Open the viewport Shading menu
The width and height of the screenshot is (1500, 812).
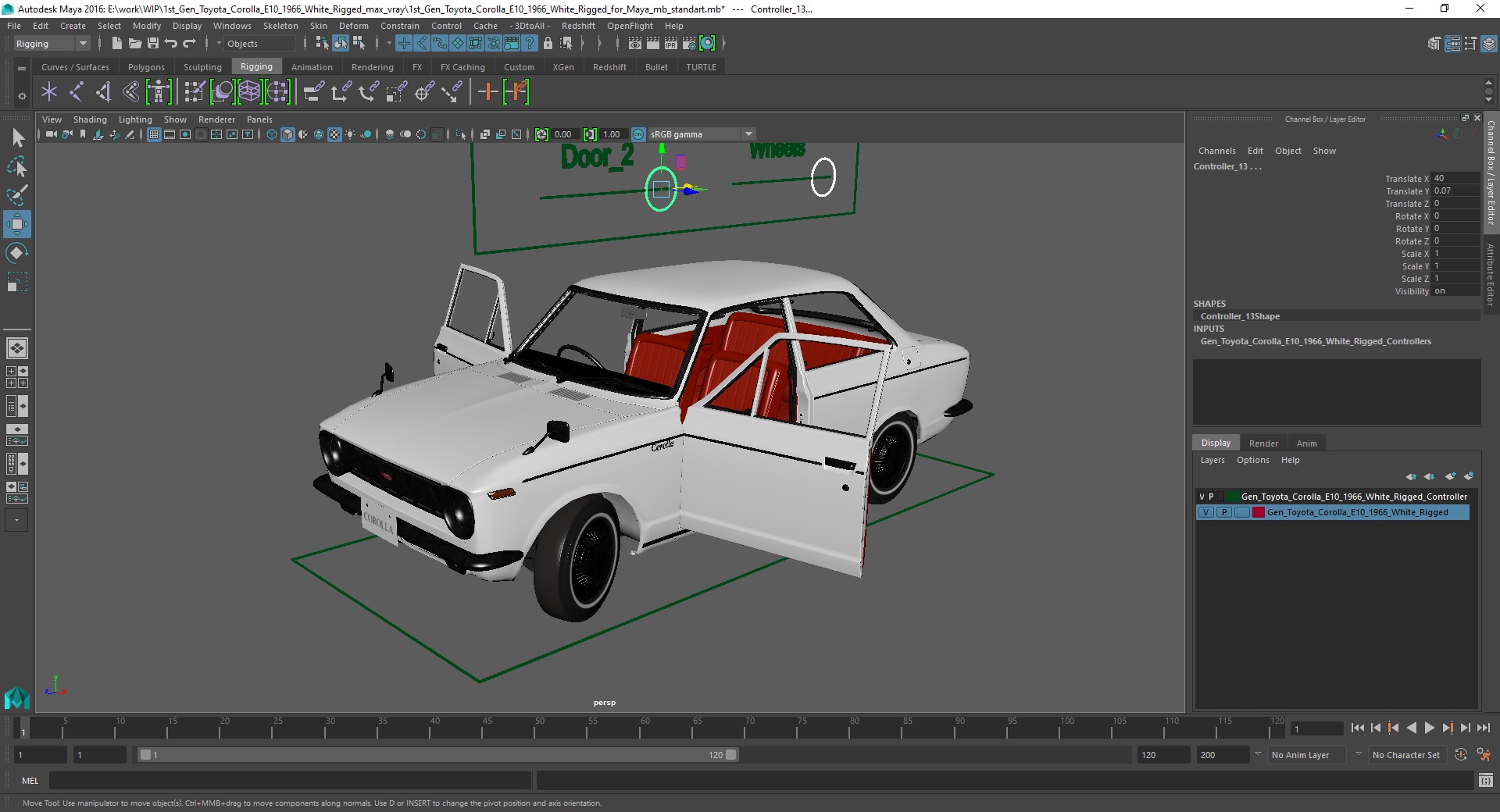90,119
